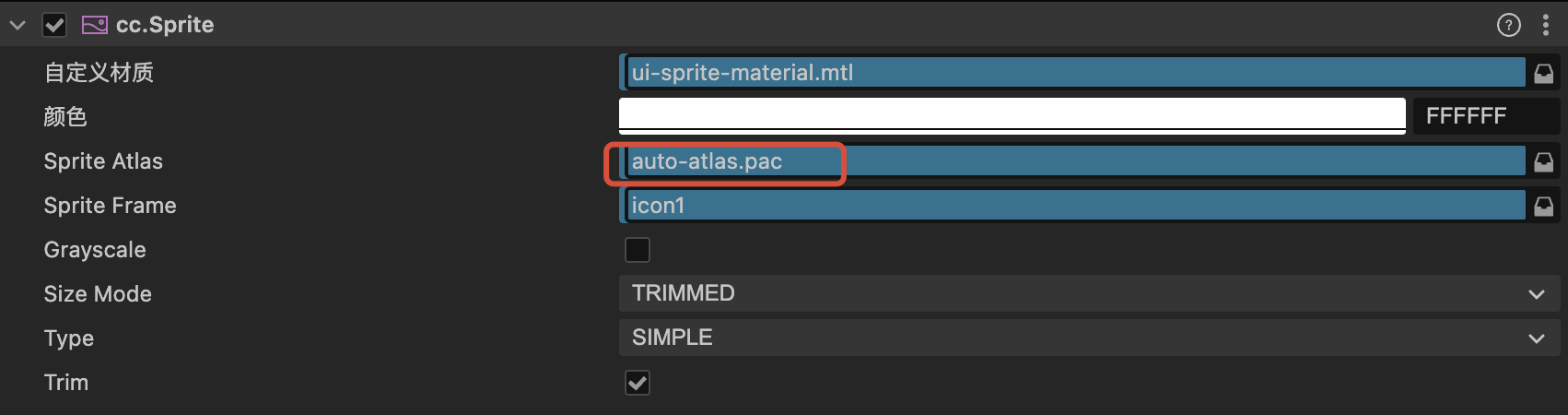Uncheck the Trim checkbox
Image resolution: width=1568 pixels, height=415 pixels.
638,383
